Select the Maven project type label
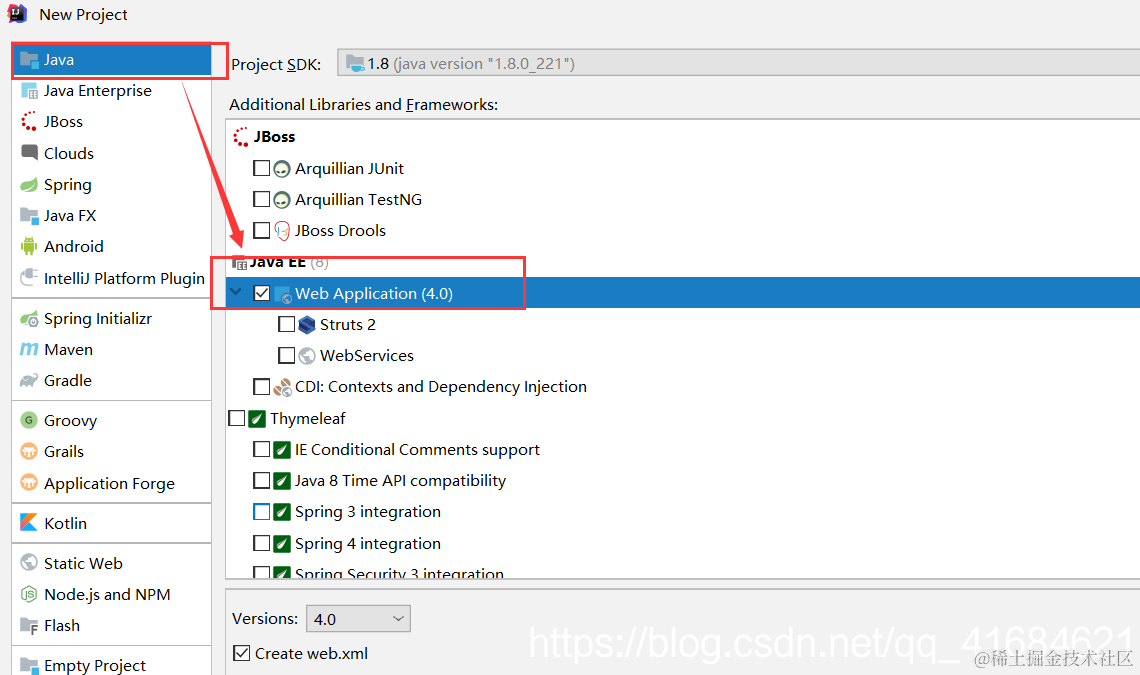 click(68, 350)
